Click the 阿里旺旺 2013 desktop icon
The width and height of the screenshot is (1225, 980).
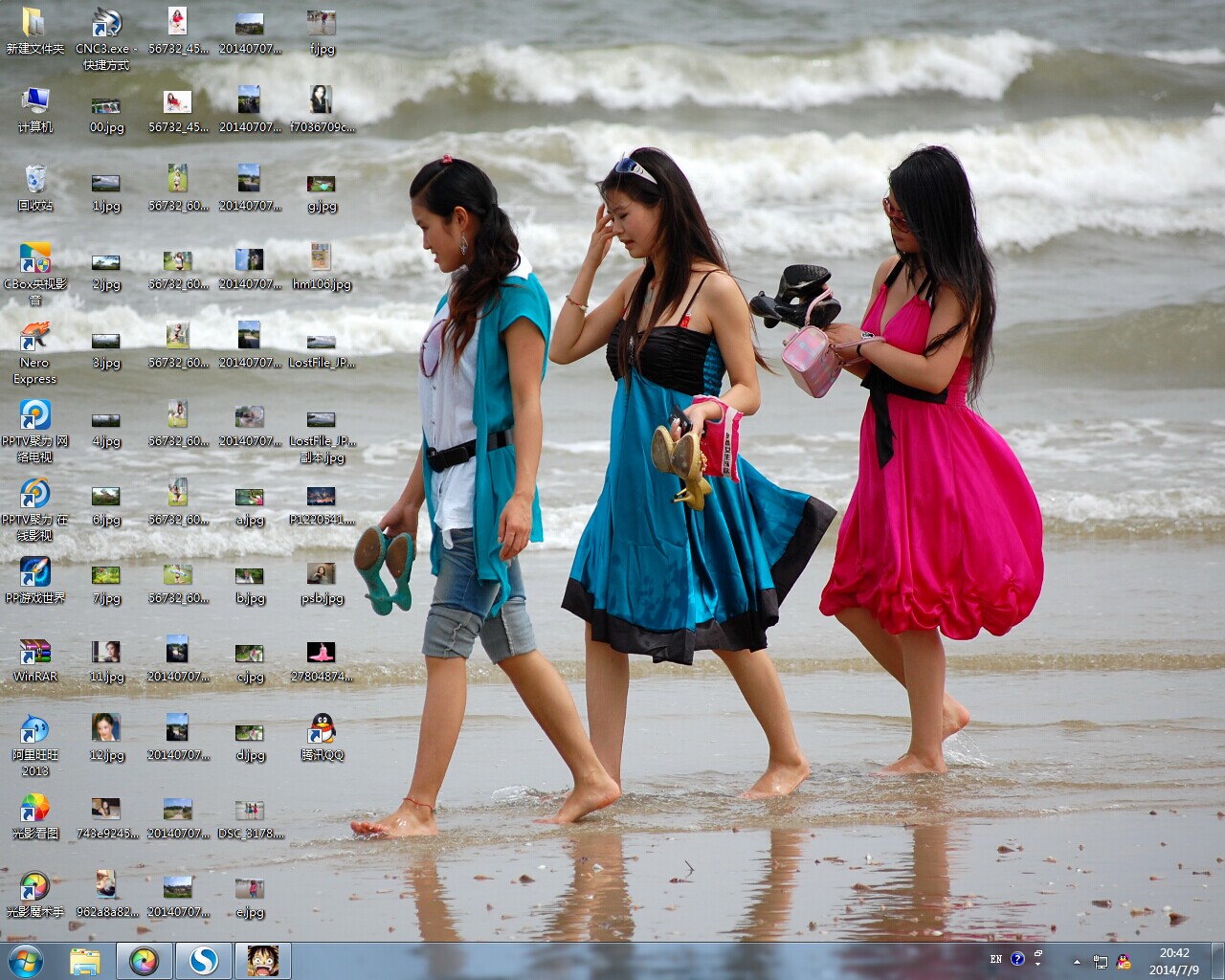point(35,729)
